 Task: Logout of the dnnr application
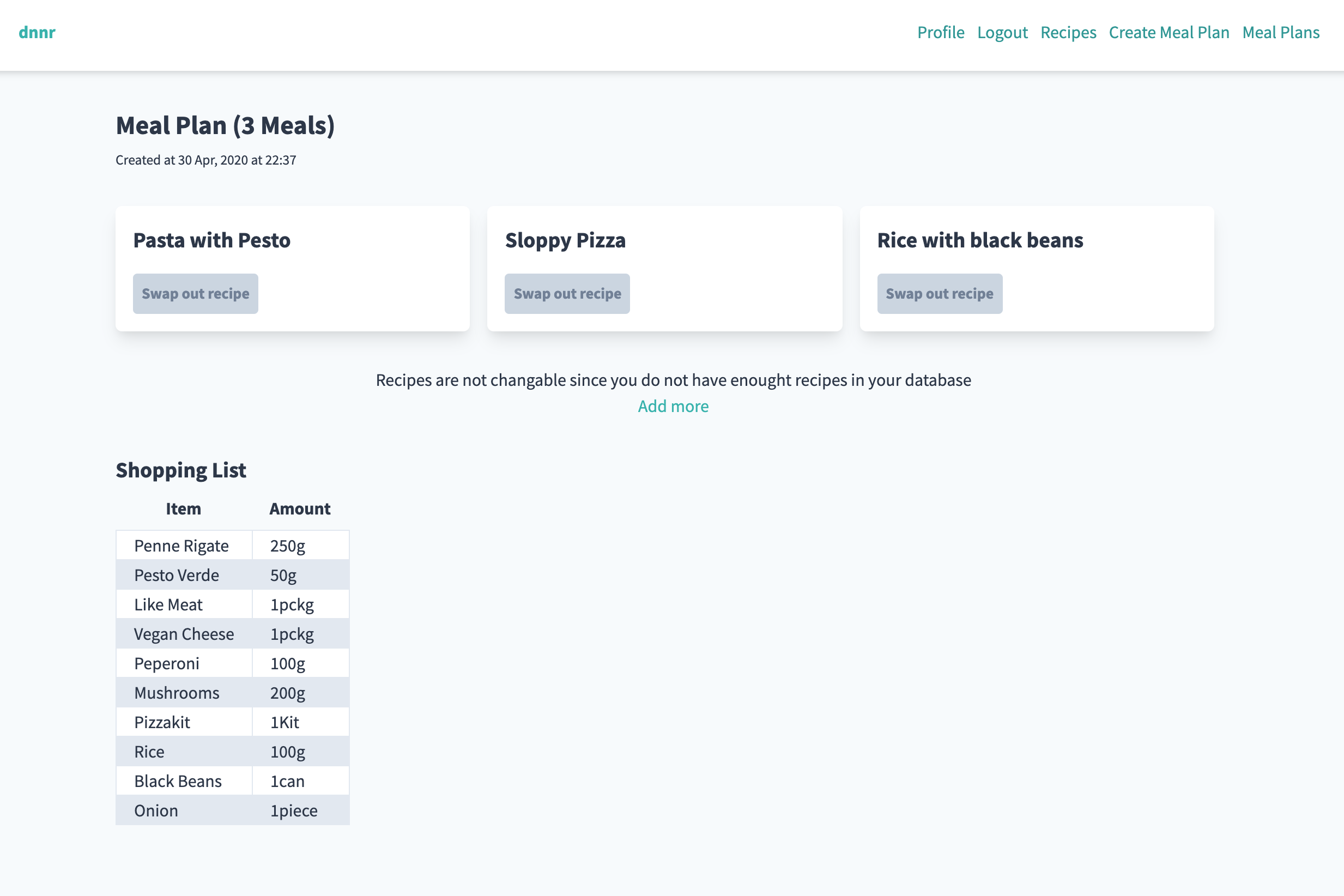pos(1002,33)
